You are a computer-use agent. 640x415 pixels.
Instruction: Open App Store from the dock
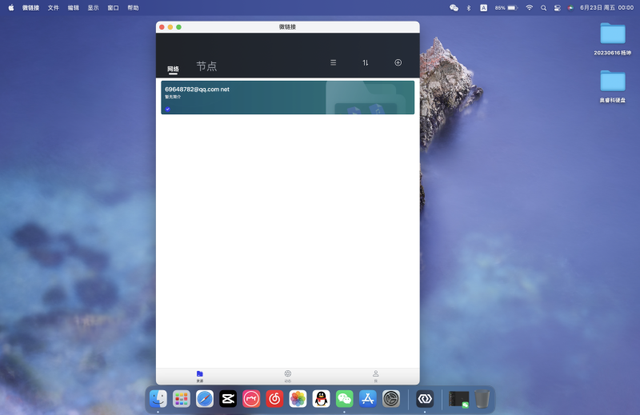pos(368,399)
